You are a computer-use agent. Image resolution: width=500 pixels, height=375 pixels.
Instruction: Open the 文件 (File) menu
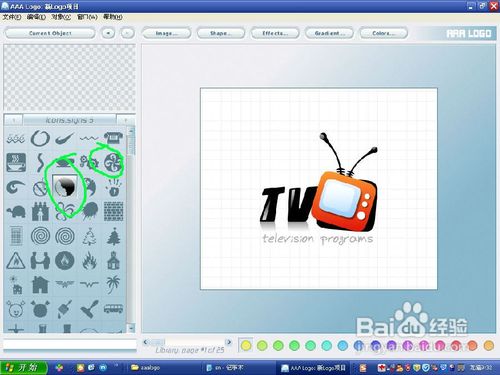(x=12, y=17)
